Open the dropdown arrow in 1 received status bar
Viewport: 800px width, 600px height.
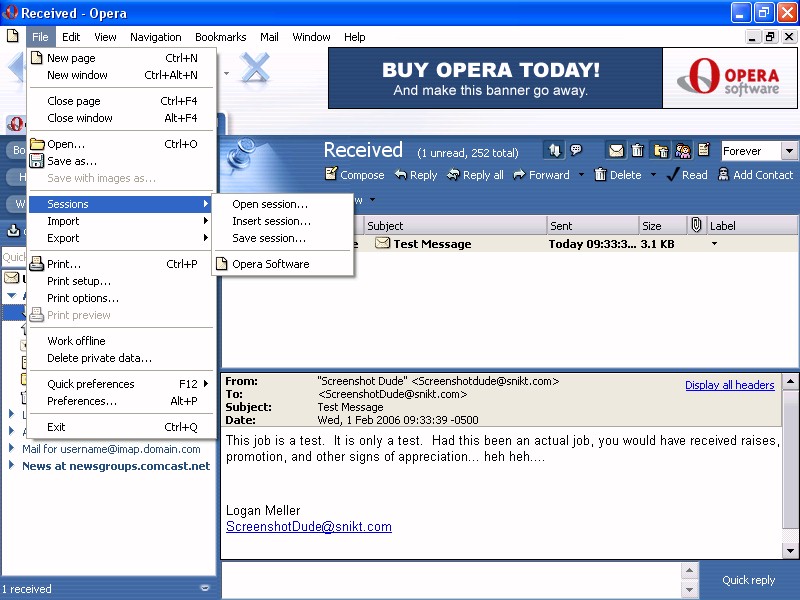(x=205, y=588)
